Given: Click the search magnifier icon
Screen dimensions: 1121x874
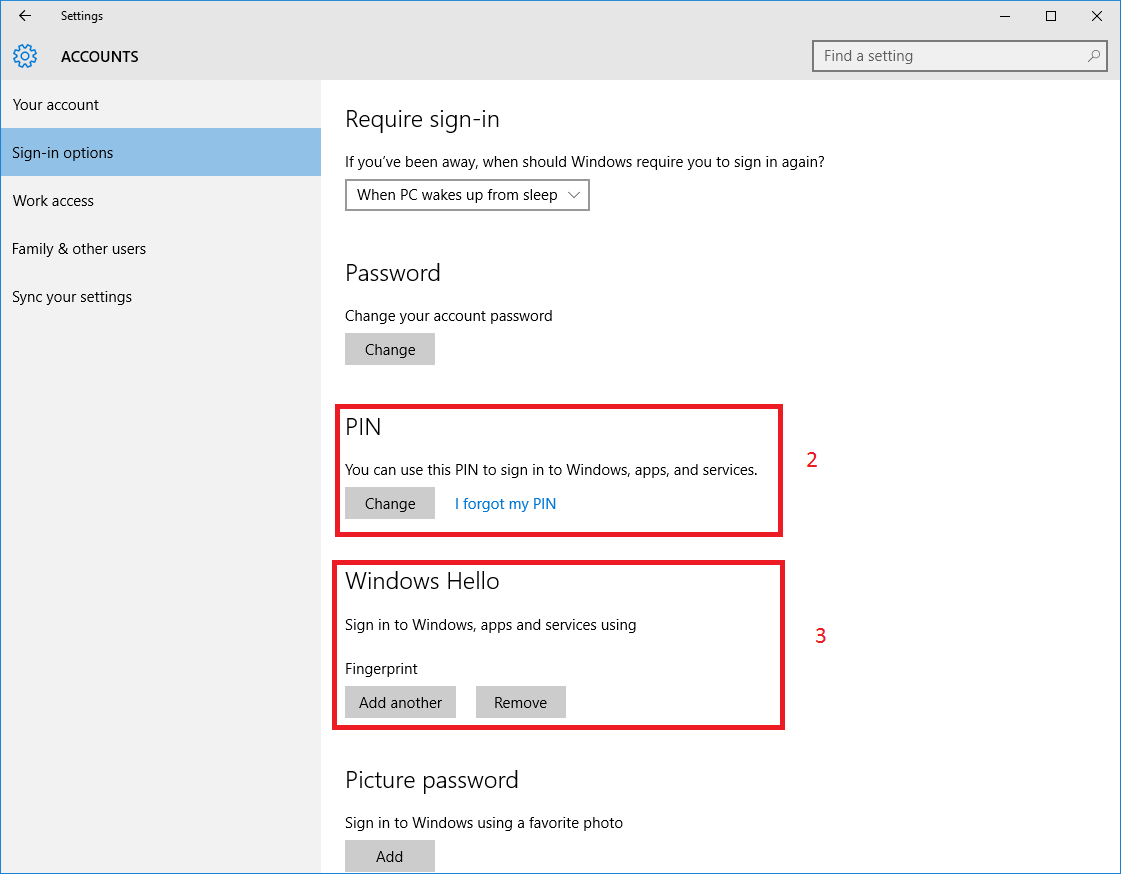Looking at the screenshot, I should click(1093, 56).
